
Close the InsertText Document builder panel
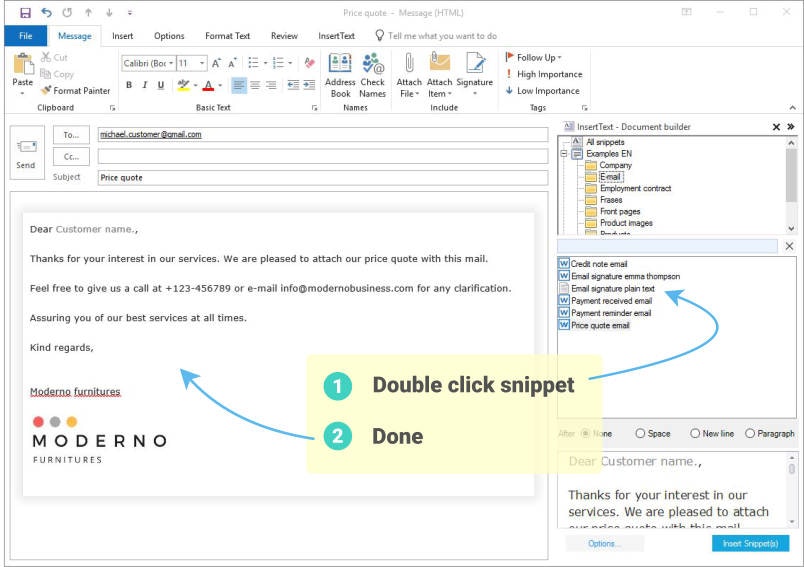tap(776, 127)
